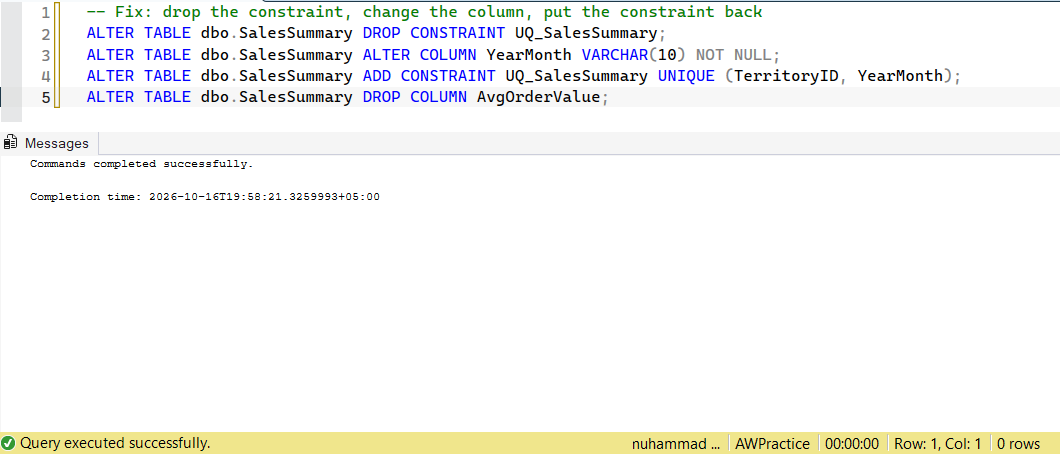Click AvgOrderValue on line 5
Screen dimensions: 1060x454
[538, 97]
